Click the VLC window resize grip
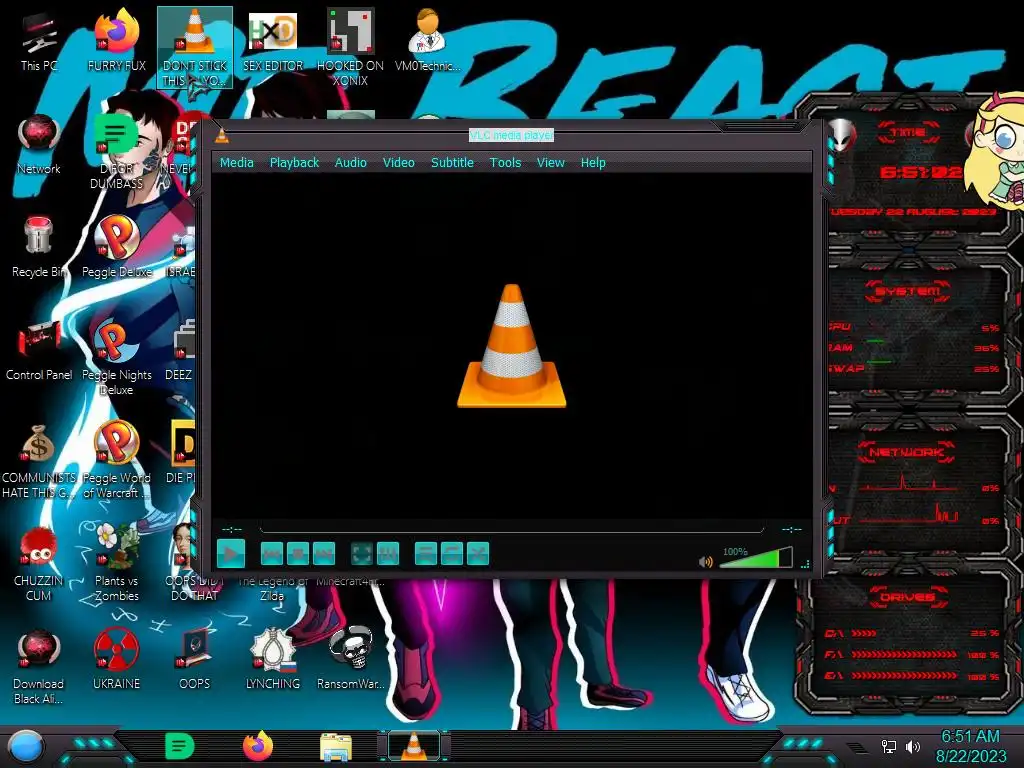The height and width of the screenshot is (768, 1024). (805, 564)
